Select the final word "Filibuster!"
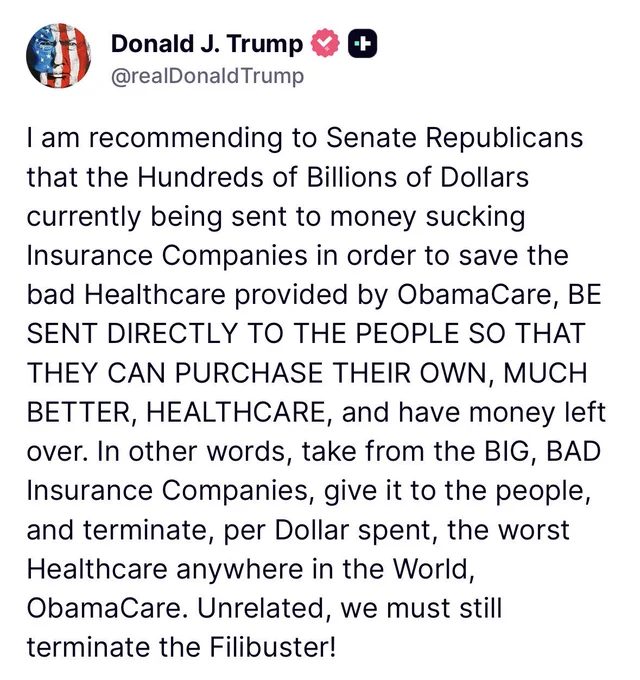Screen dimensions: 640x680 click(x=273, y=647)
